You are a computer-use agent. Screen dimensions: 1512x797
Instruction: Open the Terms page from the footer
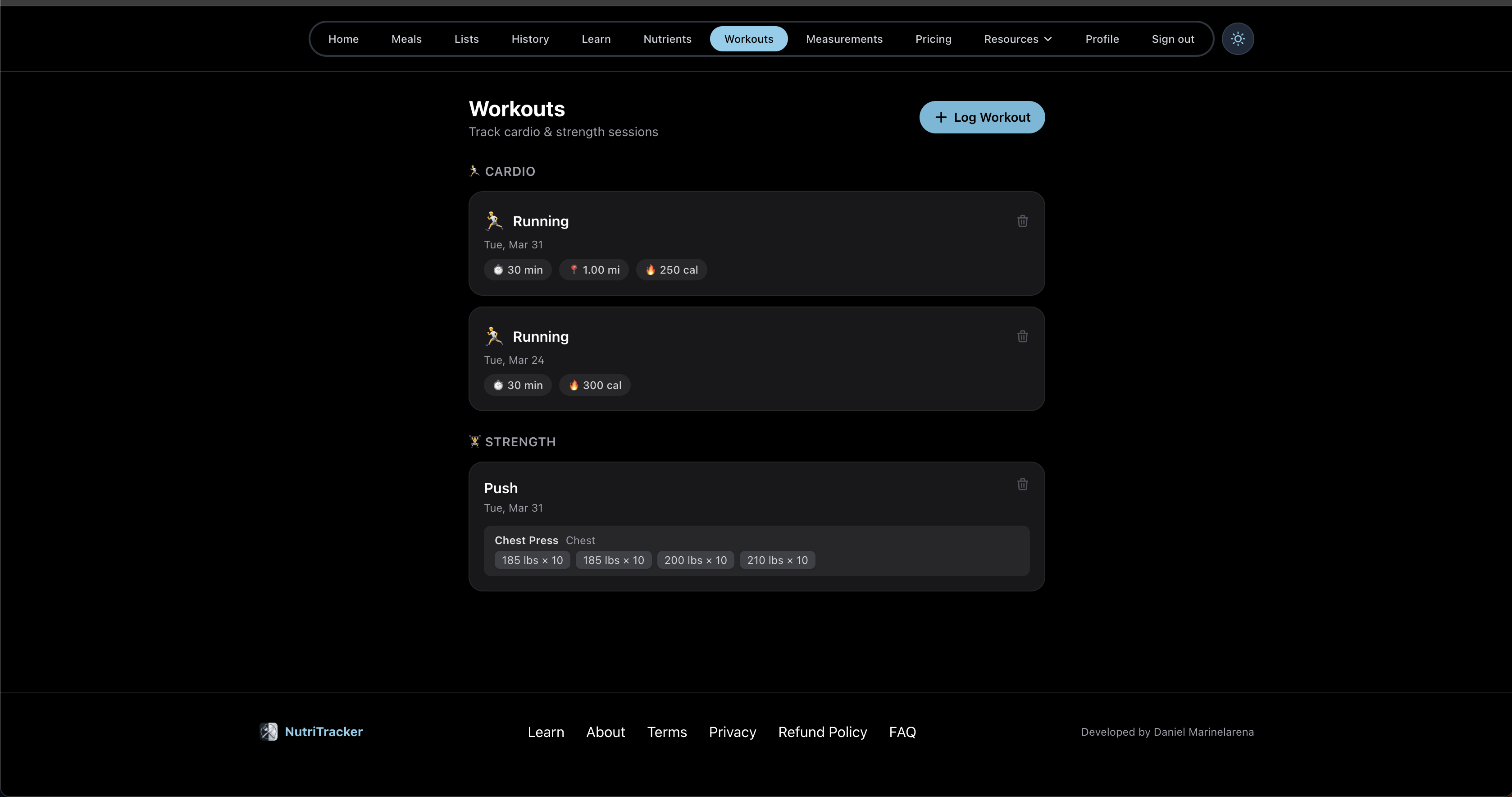[667, 731]
